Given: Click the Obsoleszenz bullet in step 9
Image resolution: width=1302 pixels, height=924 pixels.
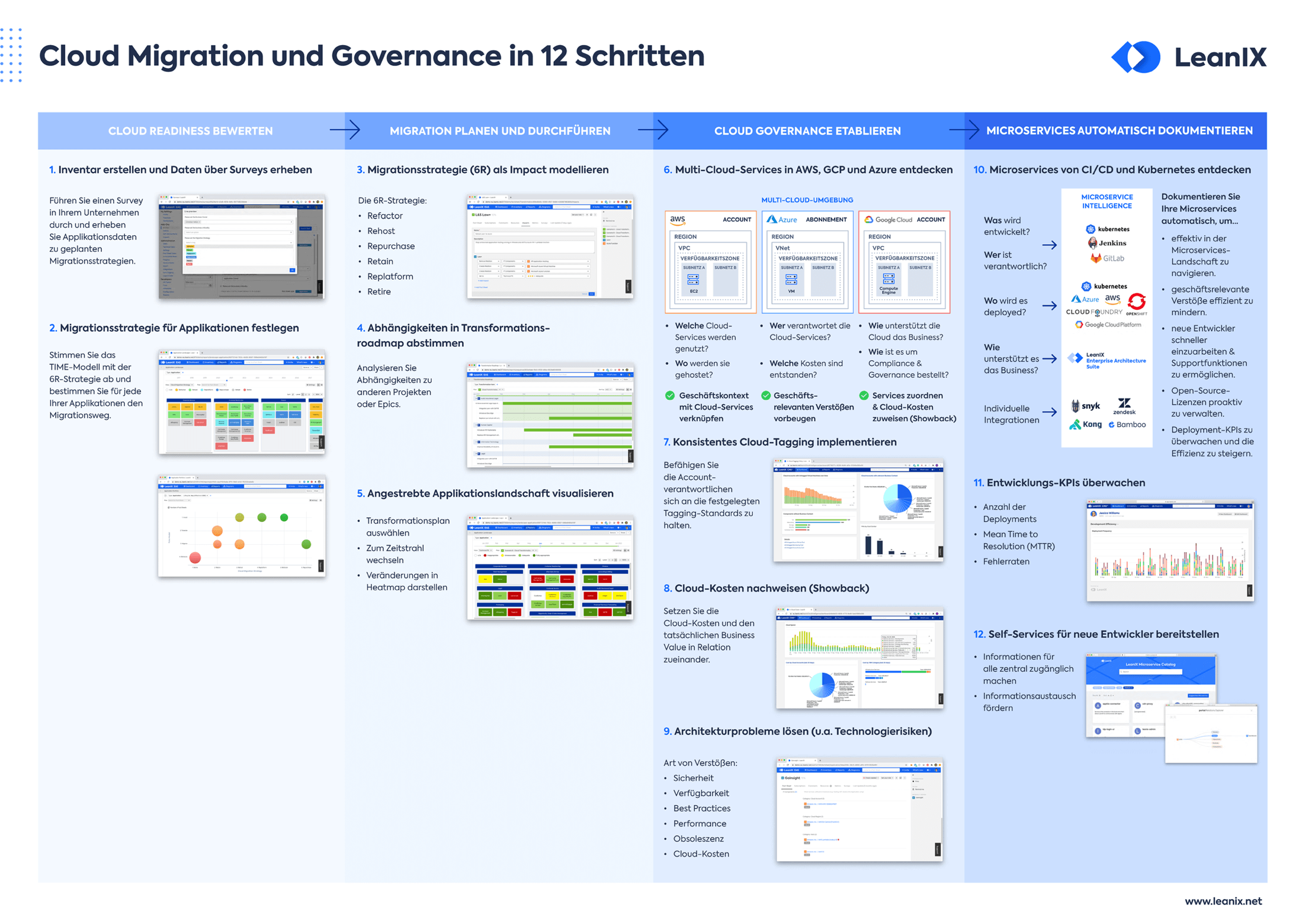Looking at the screenshot, I should (x=698, y=839).
